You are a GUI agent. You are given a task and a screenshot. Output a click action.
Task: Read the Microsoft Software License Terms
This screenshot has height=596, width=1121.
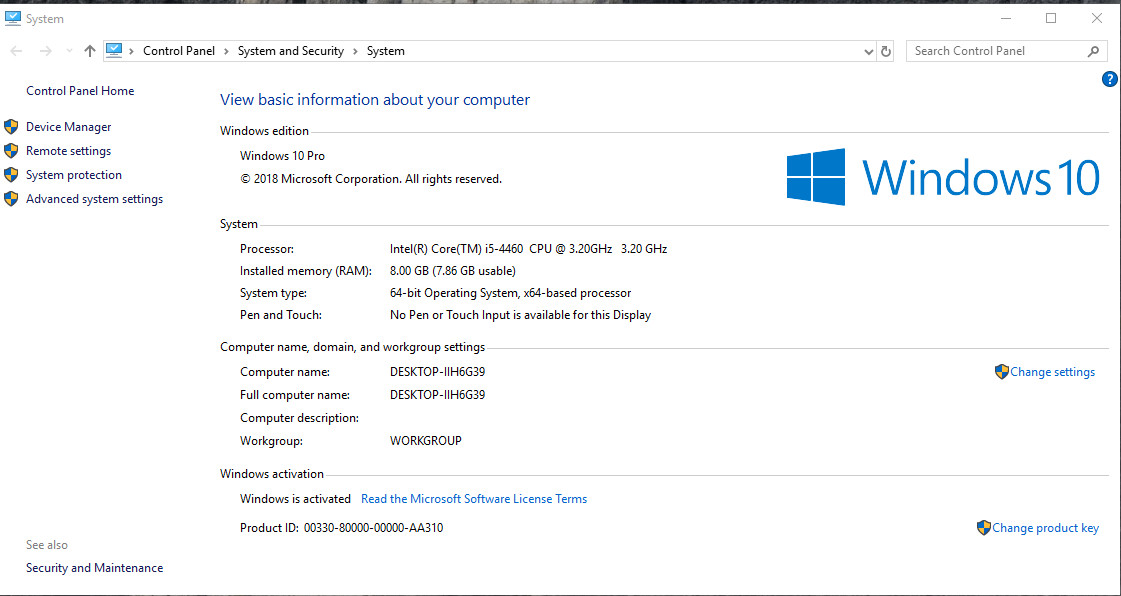tap(474, 499)
